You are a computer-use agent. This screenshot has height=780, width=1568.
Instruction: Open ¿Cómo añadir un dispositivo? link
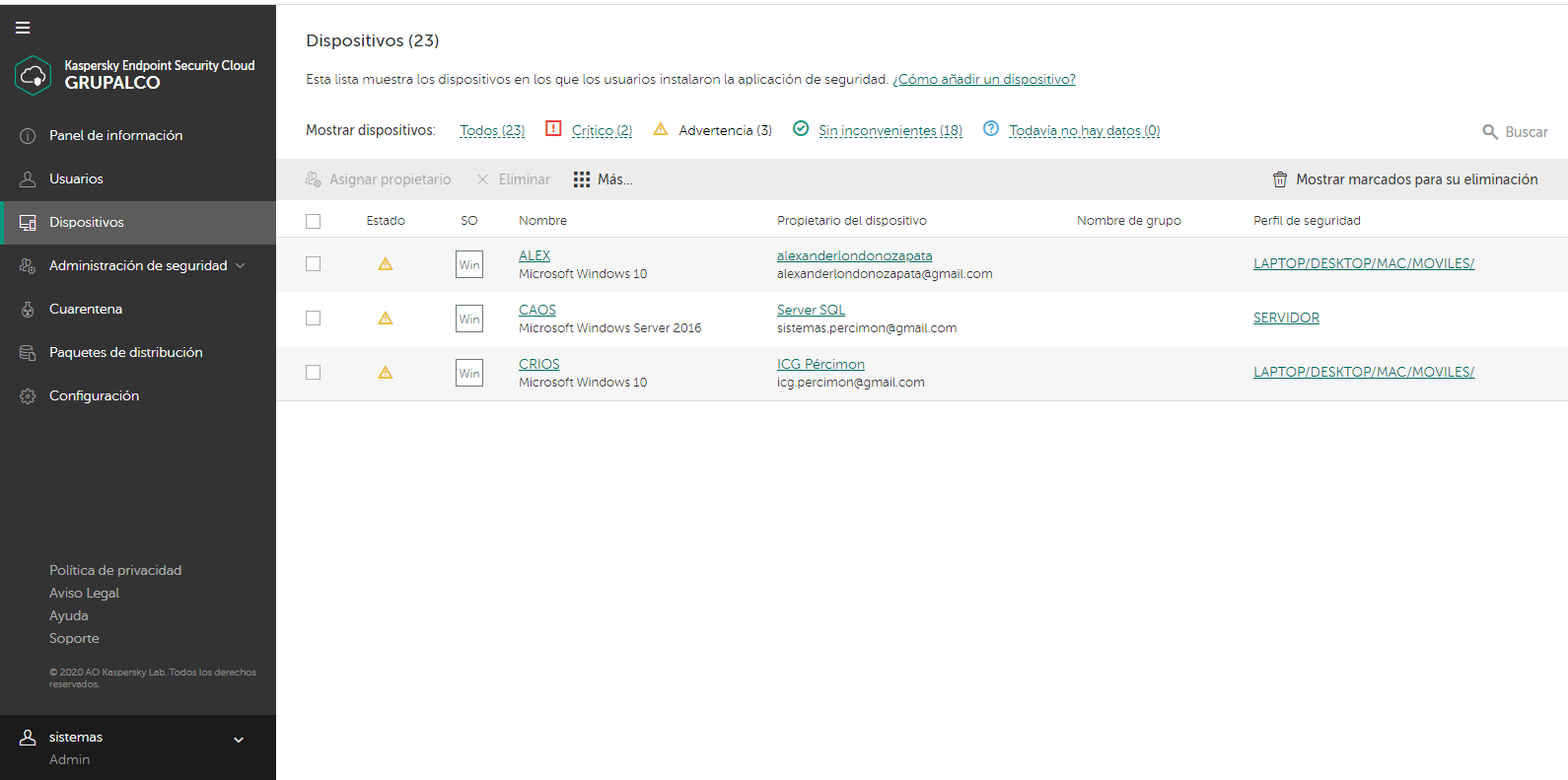(984, 79)
